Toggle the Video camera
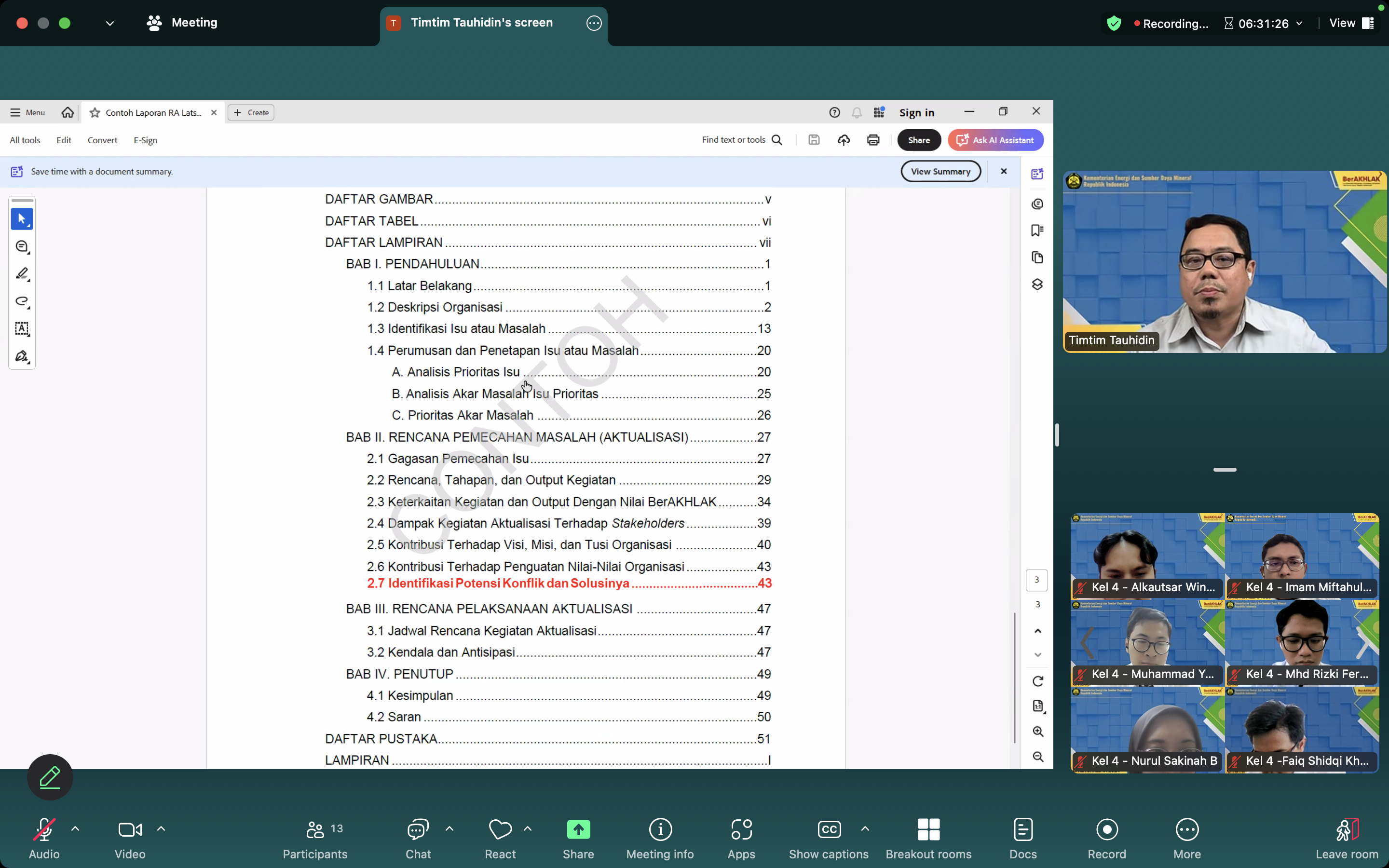The width and height of the screenshot is (1389, 868). click(130, 829)
